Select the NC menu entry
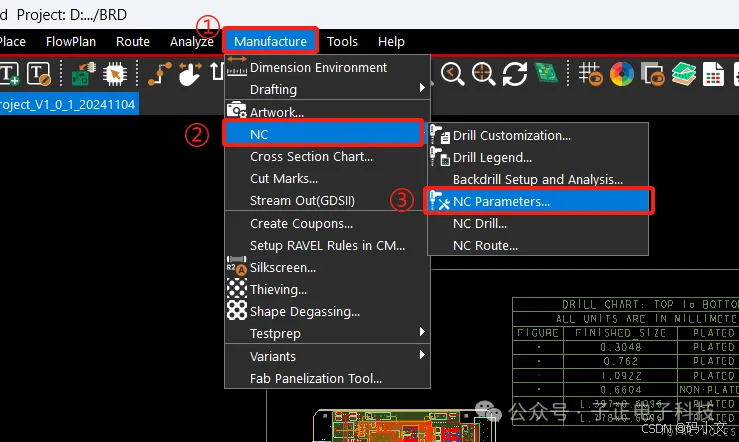The width and height of the screenshot is (739, 442). 323,134
